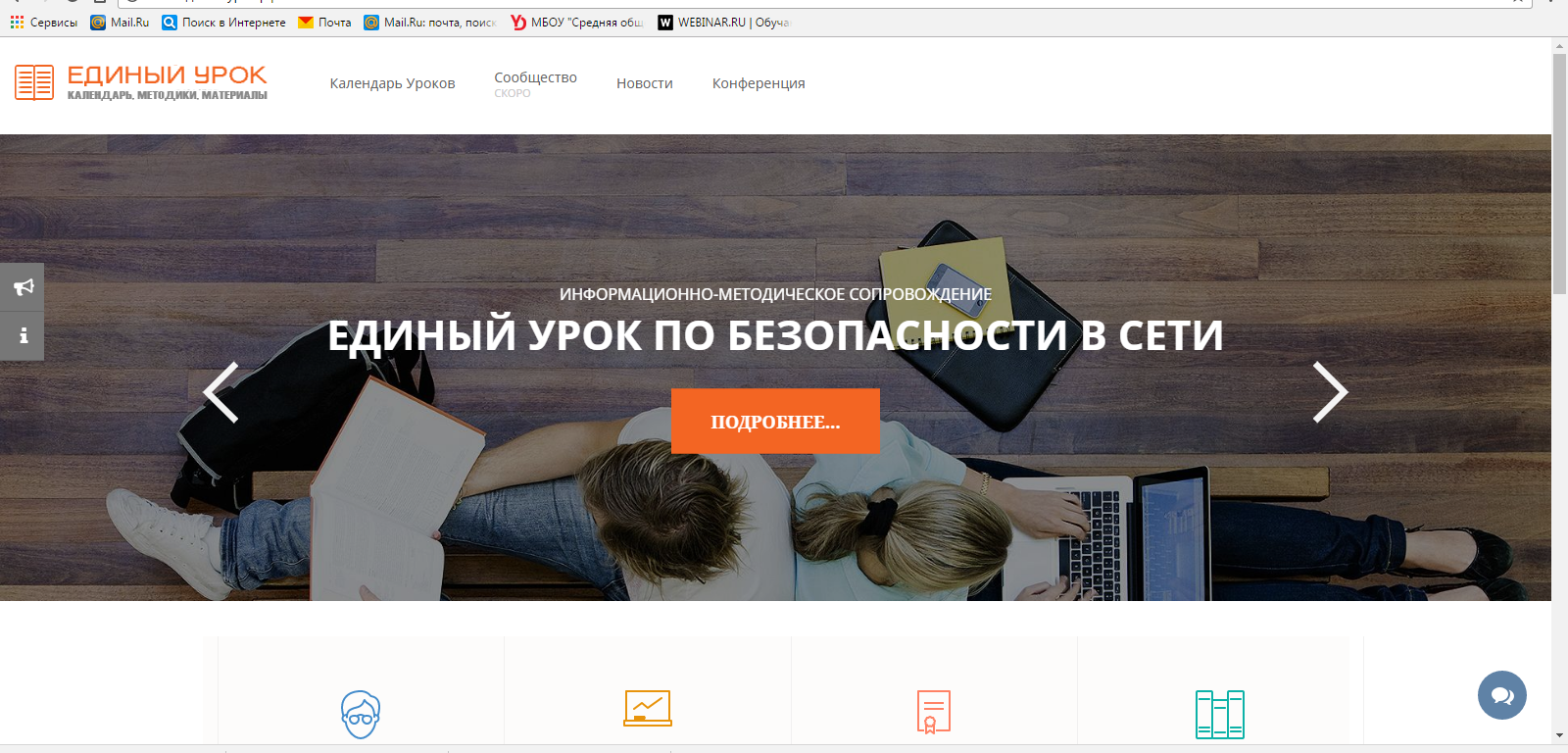This screenshot has height=753, width=1568.
Task: Click the Единый урок logo icon
Action: [34, 83]
